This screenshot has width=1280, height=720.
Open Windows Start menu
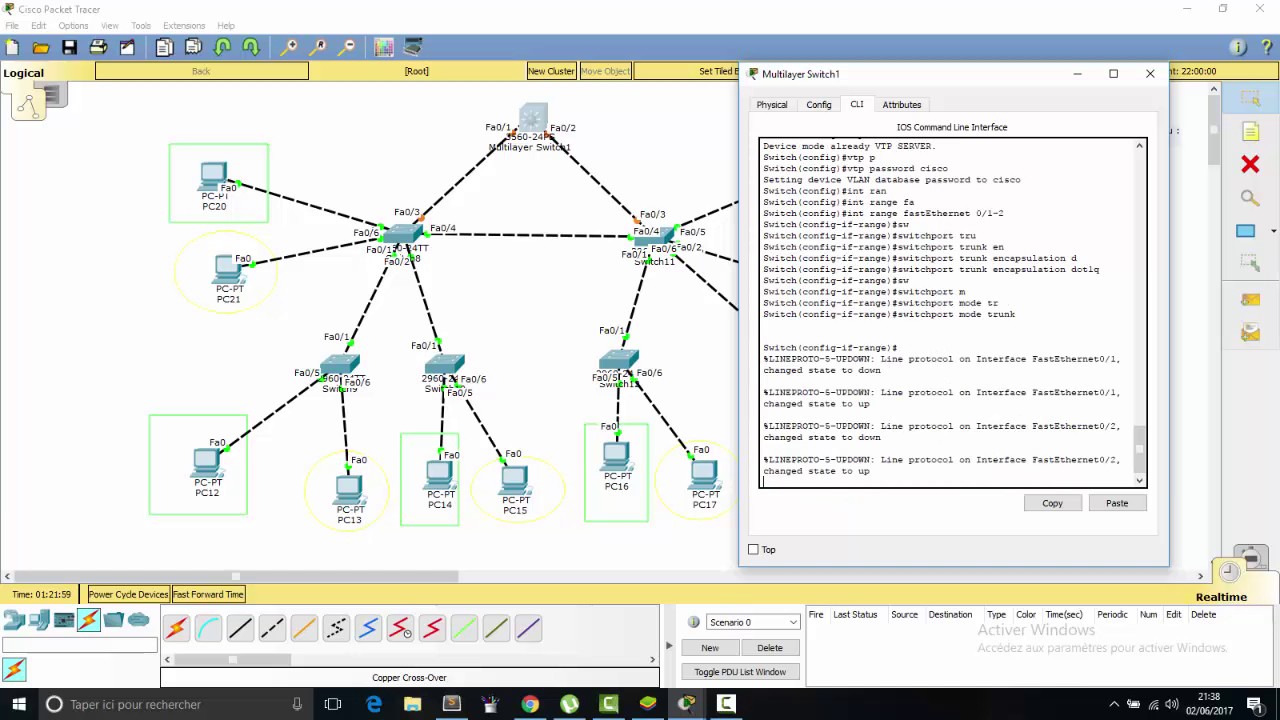click(19, 704)
